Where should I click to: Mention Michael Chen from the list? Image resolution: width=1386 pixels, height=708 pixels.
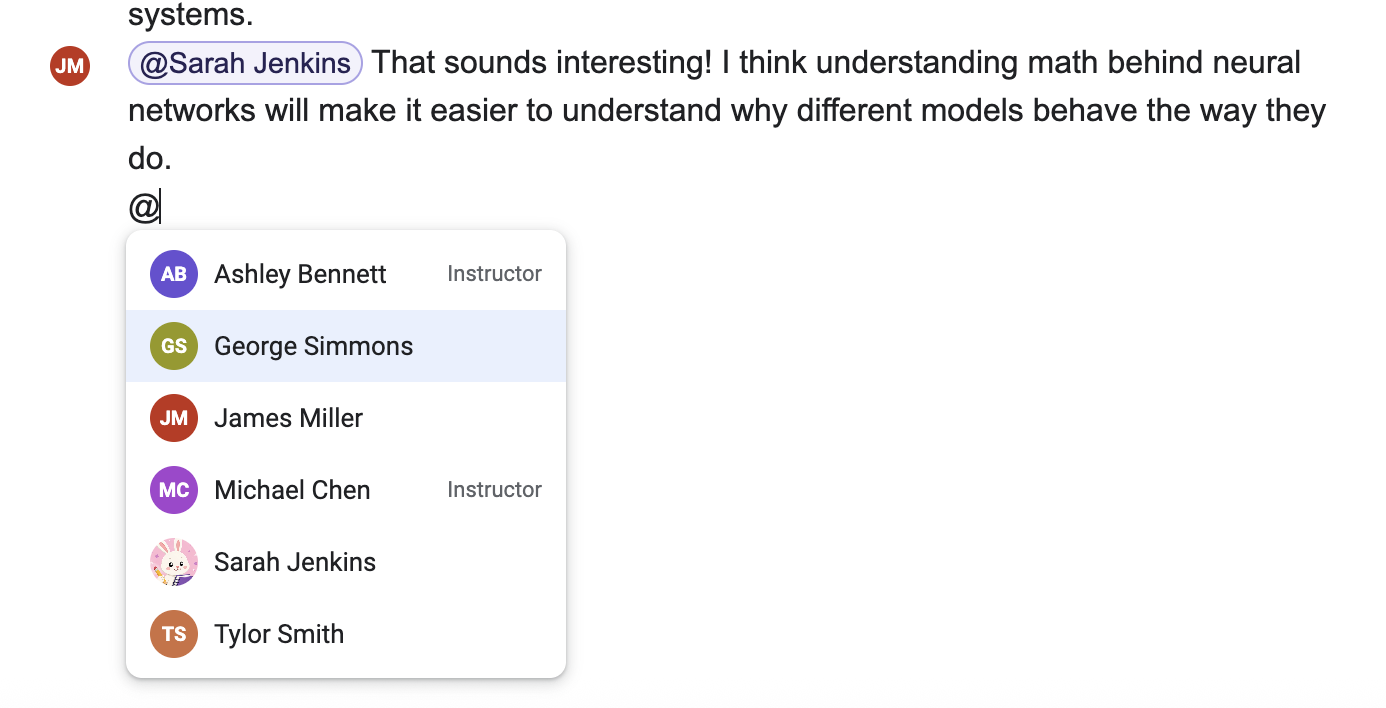coord(346,490)
